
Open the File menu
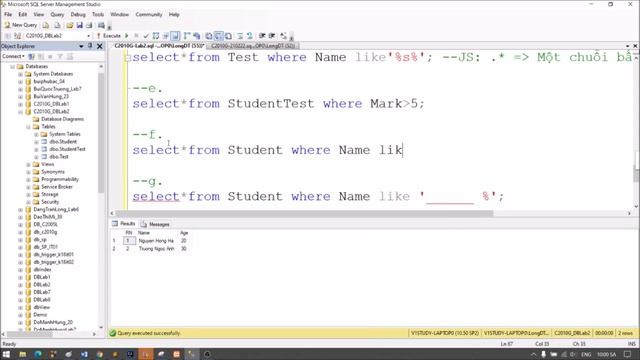[x=8, y=14]
